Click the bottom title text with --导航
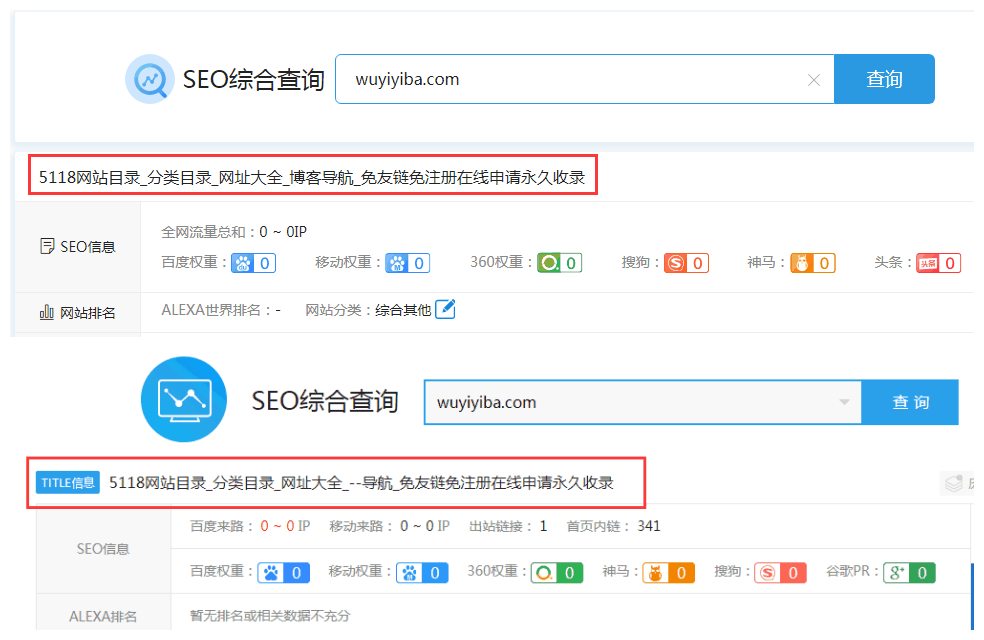This screenshot has width=984, height=640. pos(361,483)
